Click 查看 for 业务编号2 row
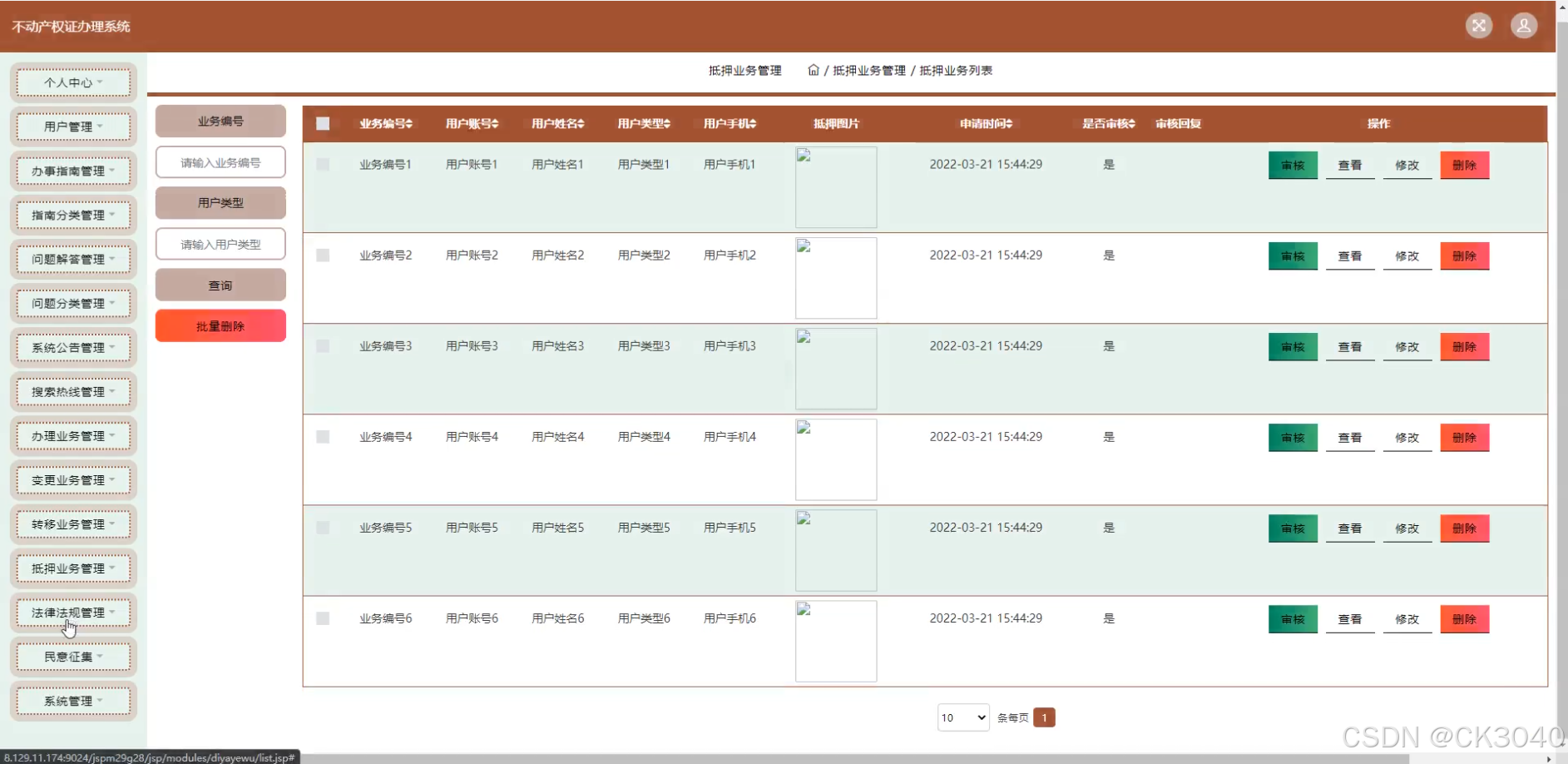The image size is (1568, 764). pyautogui.click(x=1350, y=255)
